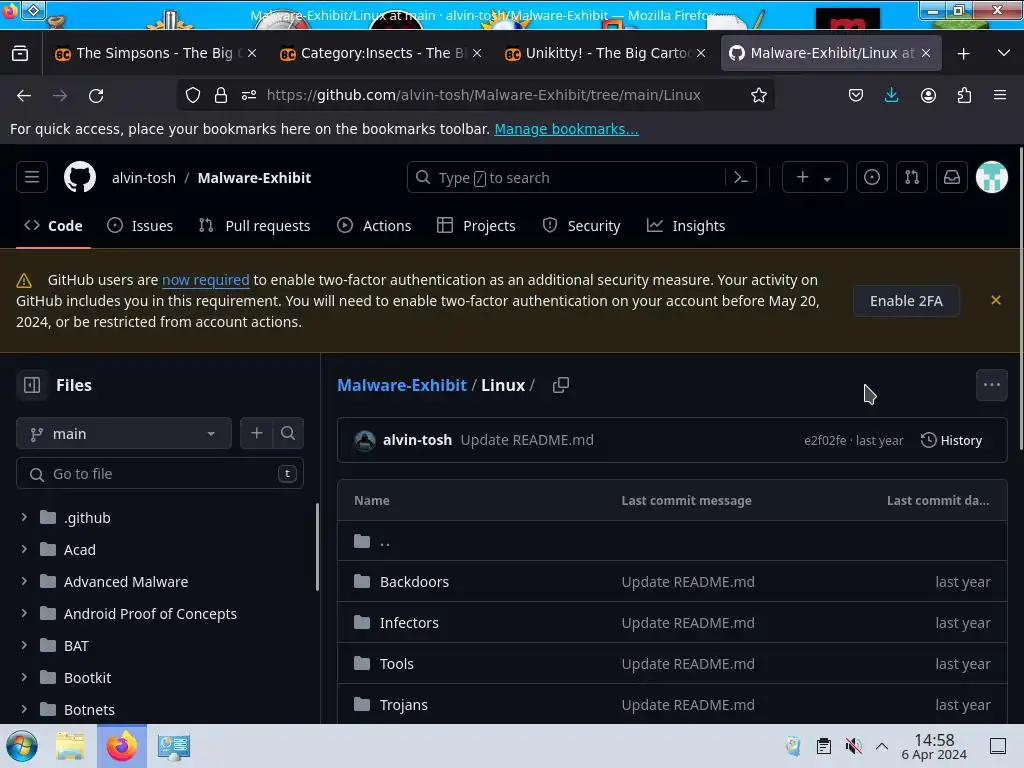Open the Backdoors folder
The height and width of the screenshot is (768, 1024).
click(414, 582)
